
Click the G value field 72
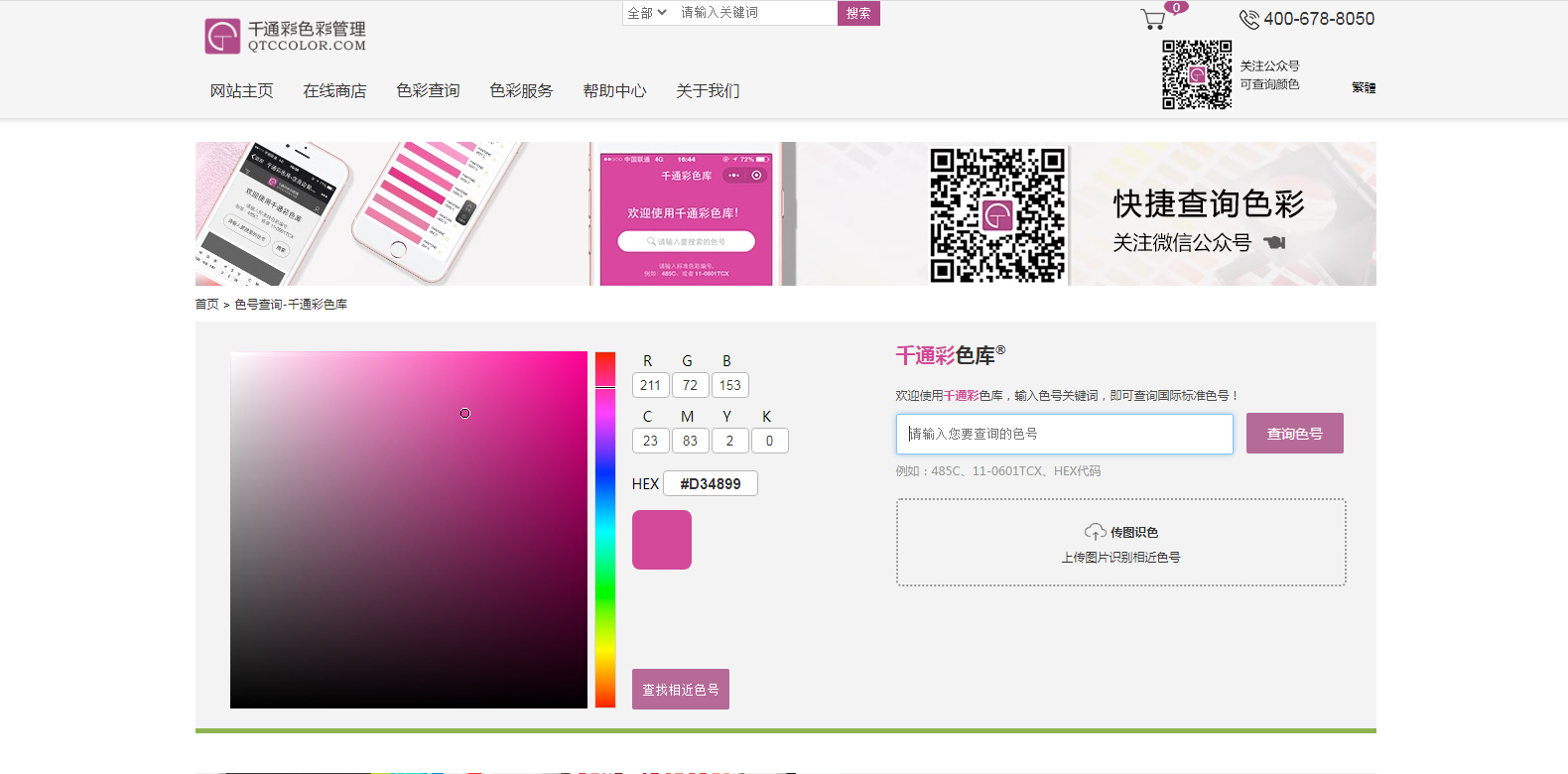click(690, 385)
